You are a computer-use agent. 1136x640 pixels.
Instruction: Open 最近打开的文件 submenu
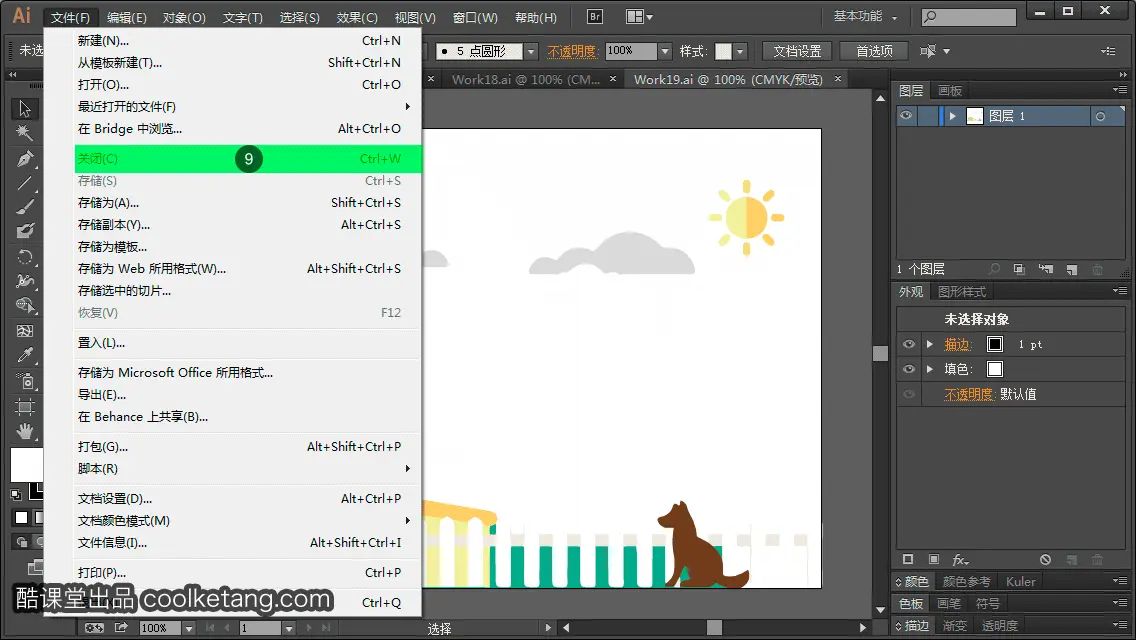[x=247, y=107]
